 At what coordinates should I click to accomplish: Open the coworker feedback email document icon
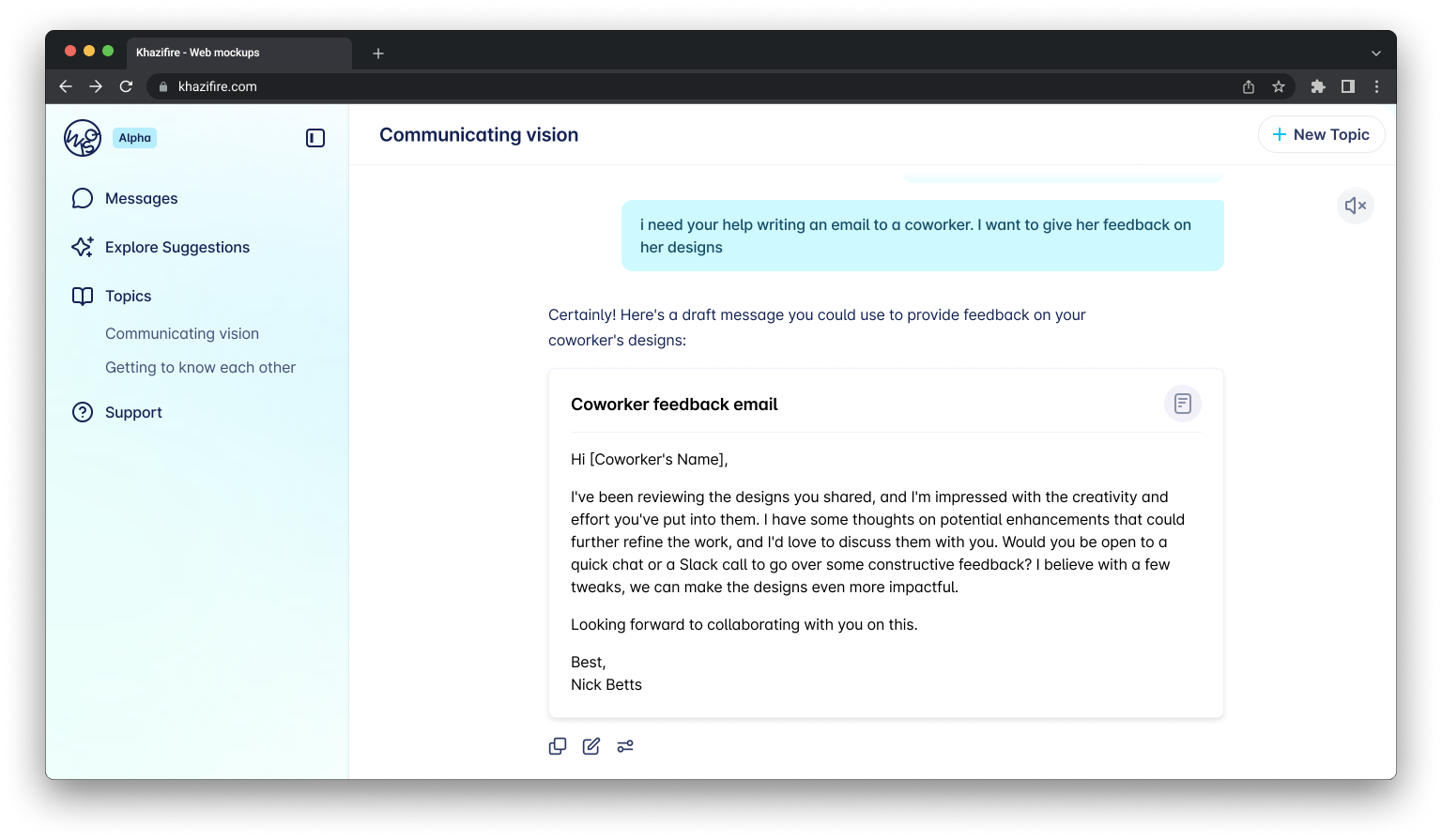pyautogui.click(x=1182, y=404)
